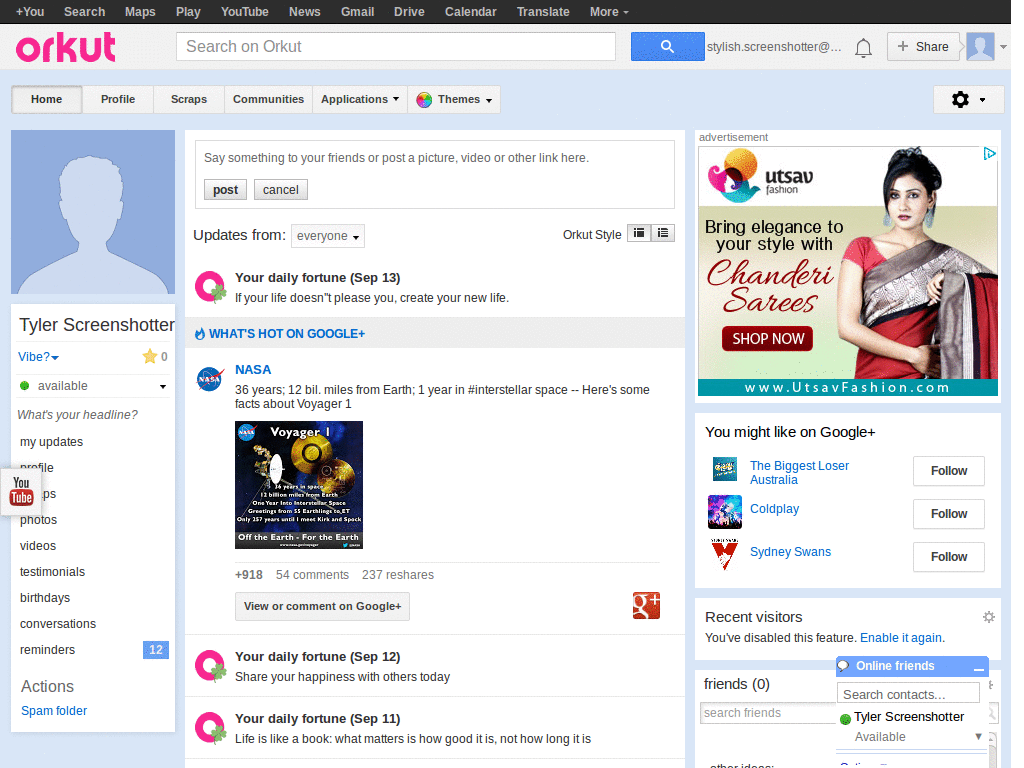This screenshot has height=768, width=1024.
Task: Click the Share button
Action: 923,46
